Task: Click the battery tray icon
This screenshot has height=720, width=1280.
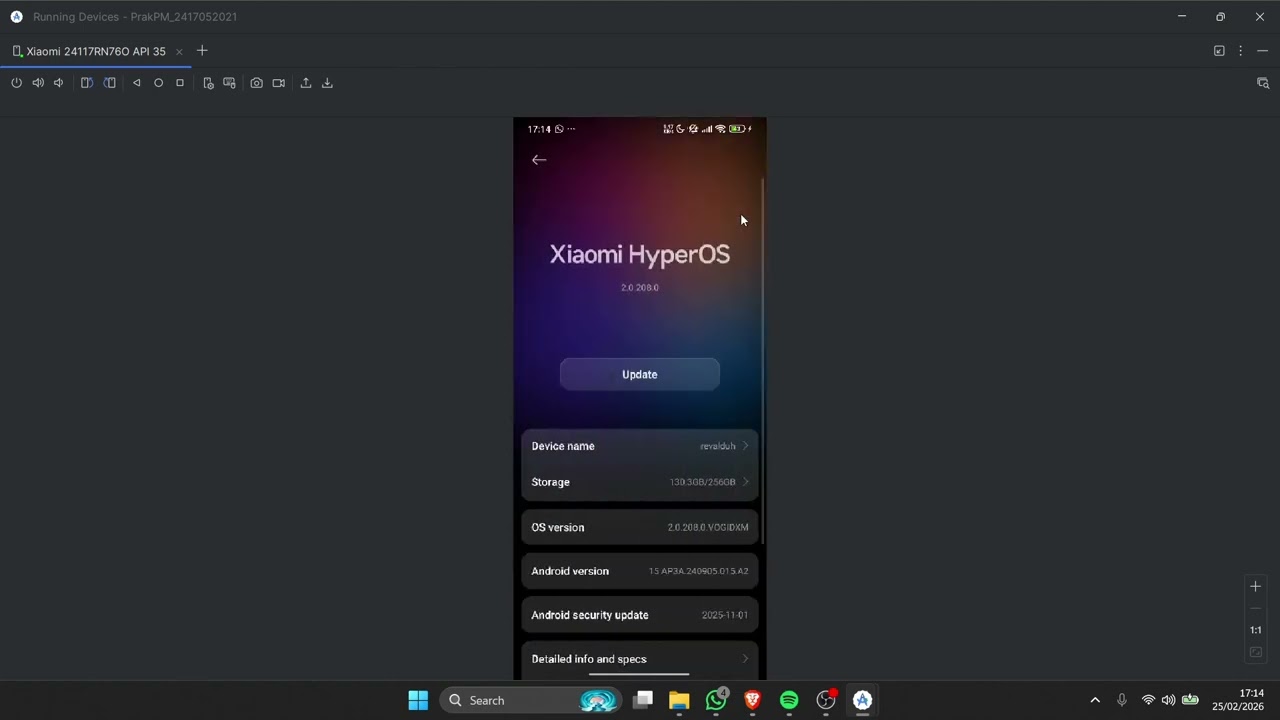Action: point(1190,700)
